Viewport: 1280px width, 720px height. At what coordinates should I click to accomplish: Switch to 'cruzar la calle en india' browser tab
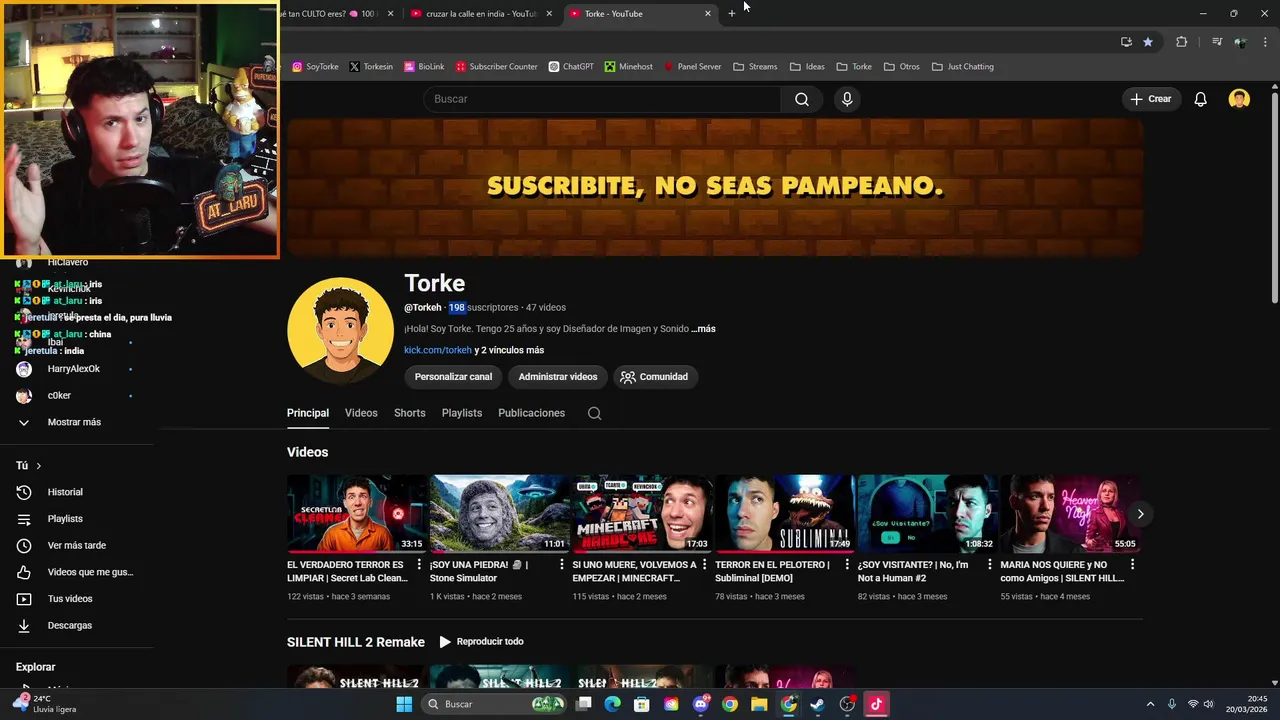coord(482,14)
